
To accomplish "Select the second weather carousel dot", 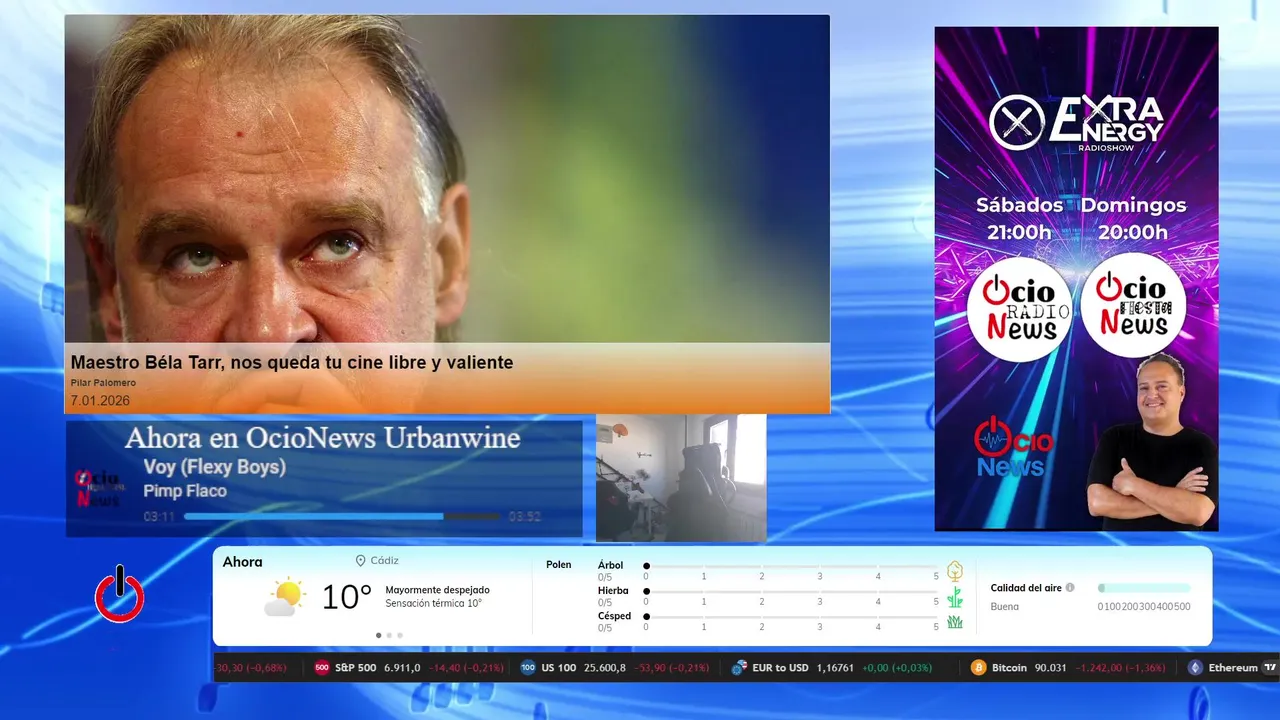I will (x=389, y=635).
